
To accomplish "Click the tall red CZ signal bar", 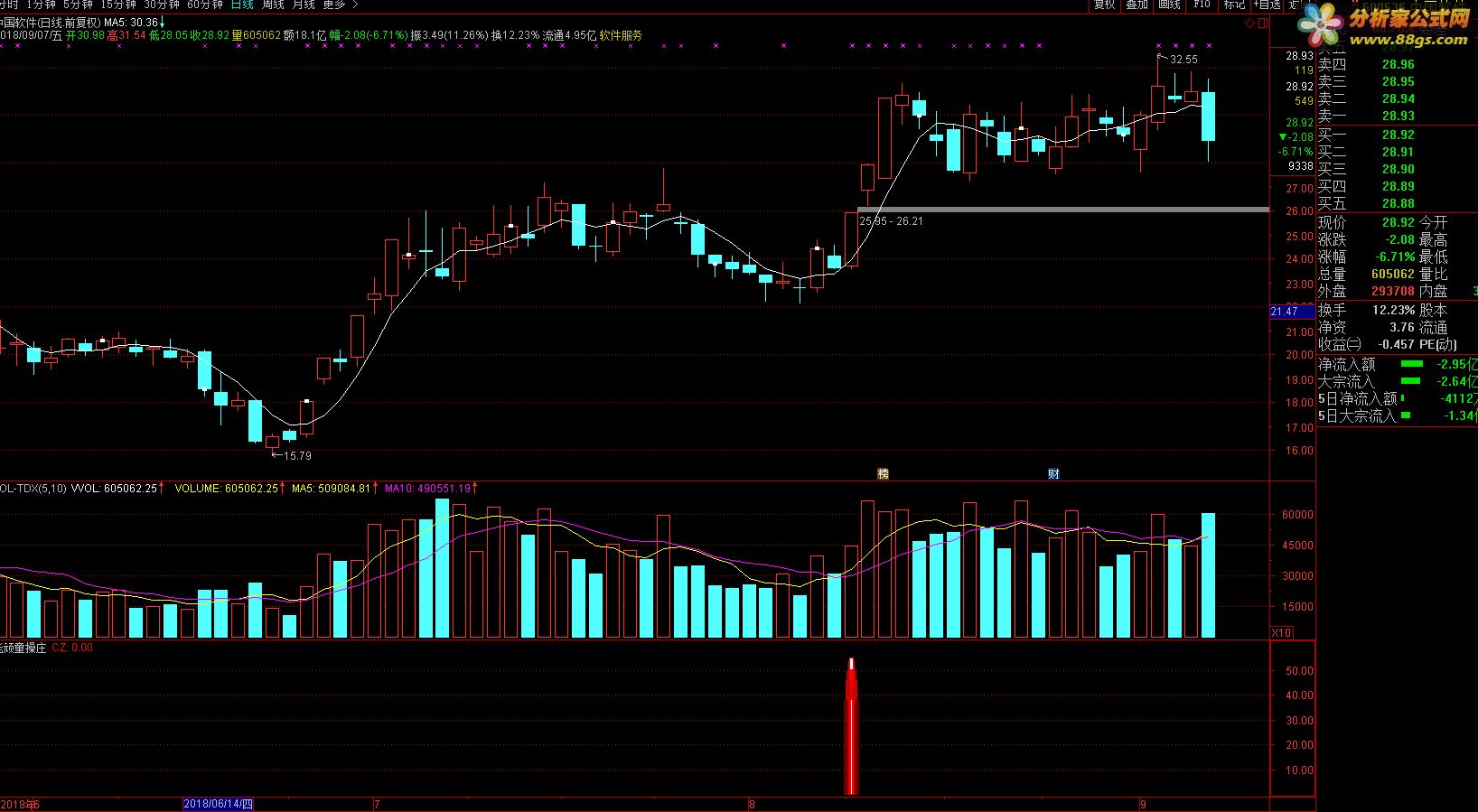I will point(850,727).
